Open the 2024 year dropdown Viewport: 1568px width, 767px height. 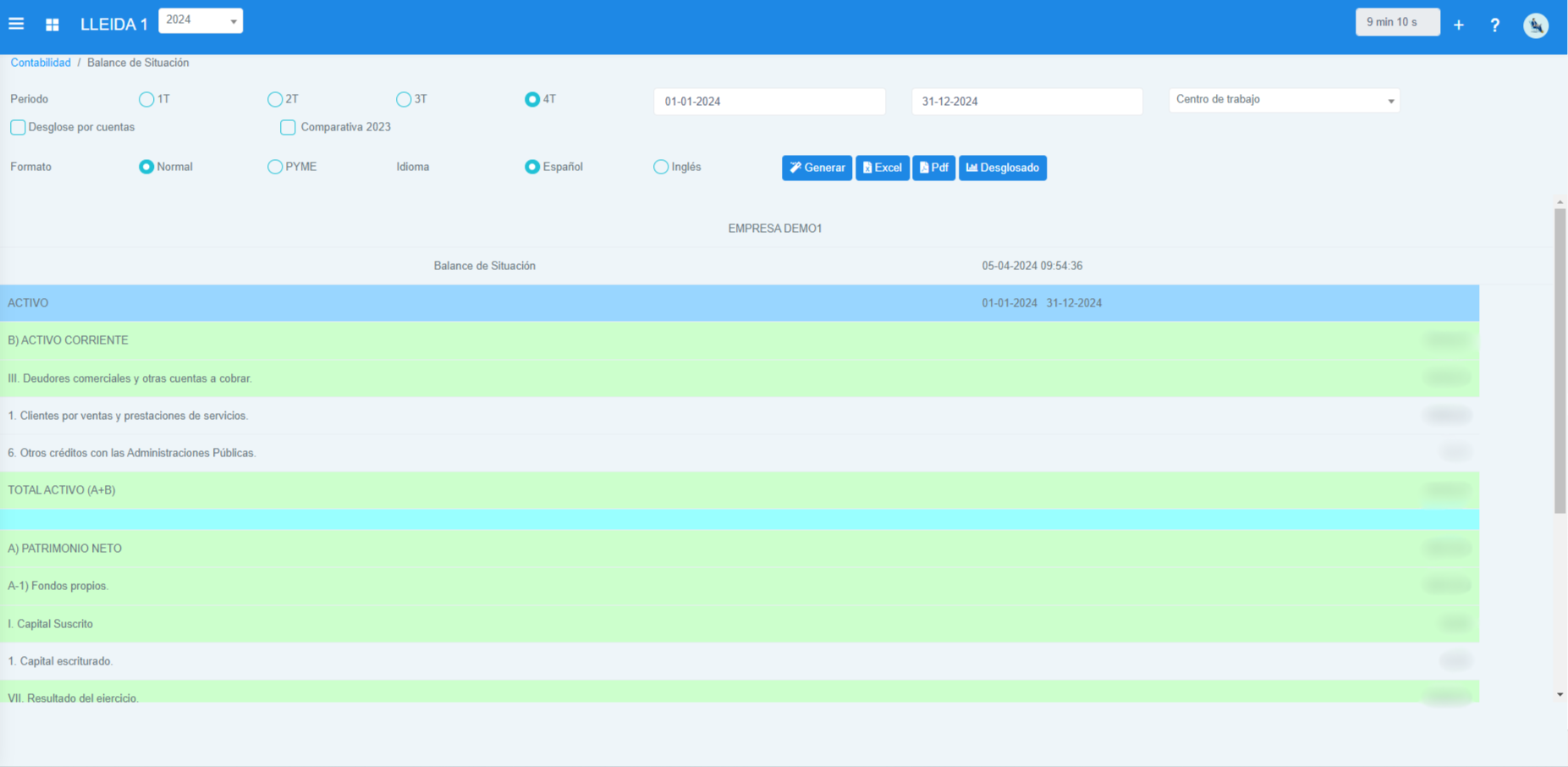201,20
